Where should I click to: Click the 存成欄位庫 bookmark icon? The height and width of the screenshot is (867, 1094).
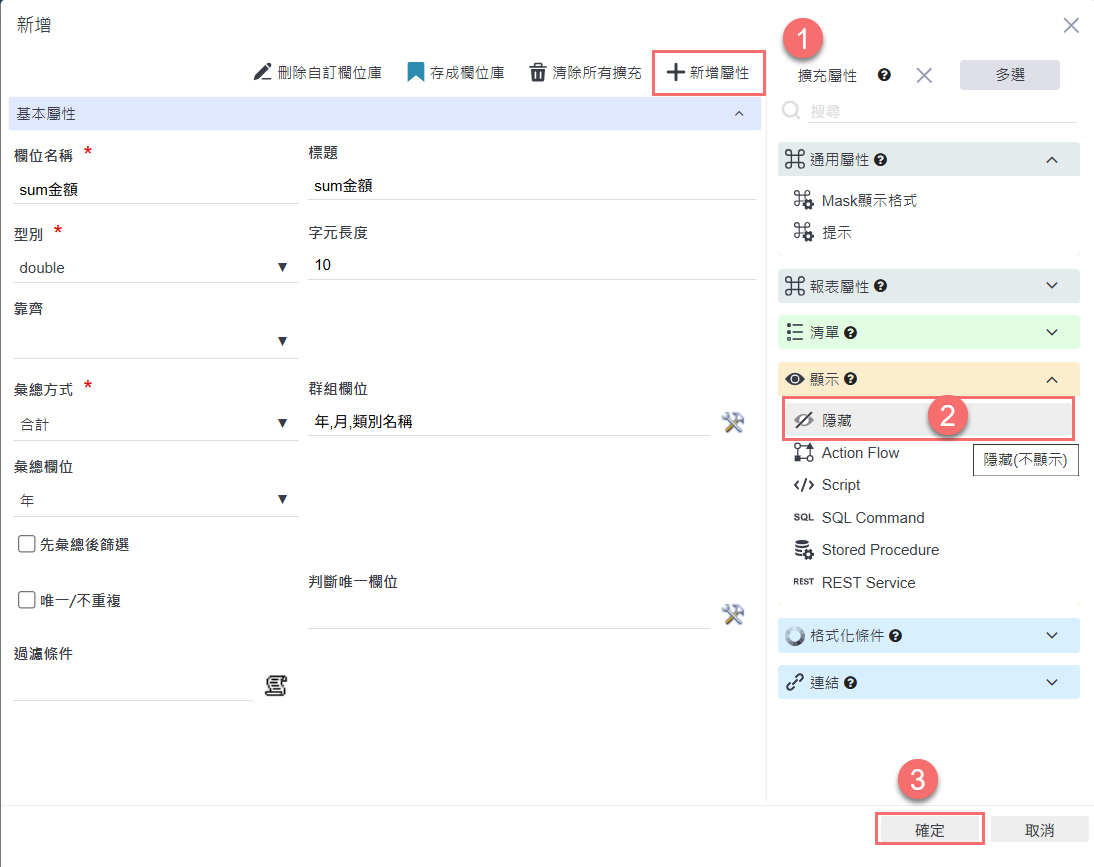tap(416, 72)
